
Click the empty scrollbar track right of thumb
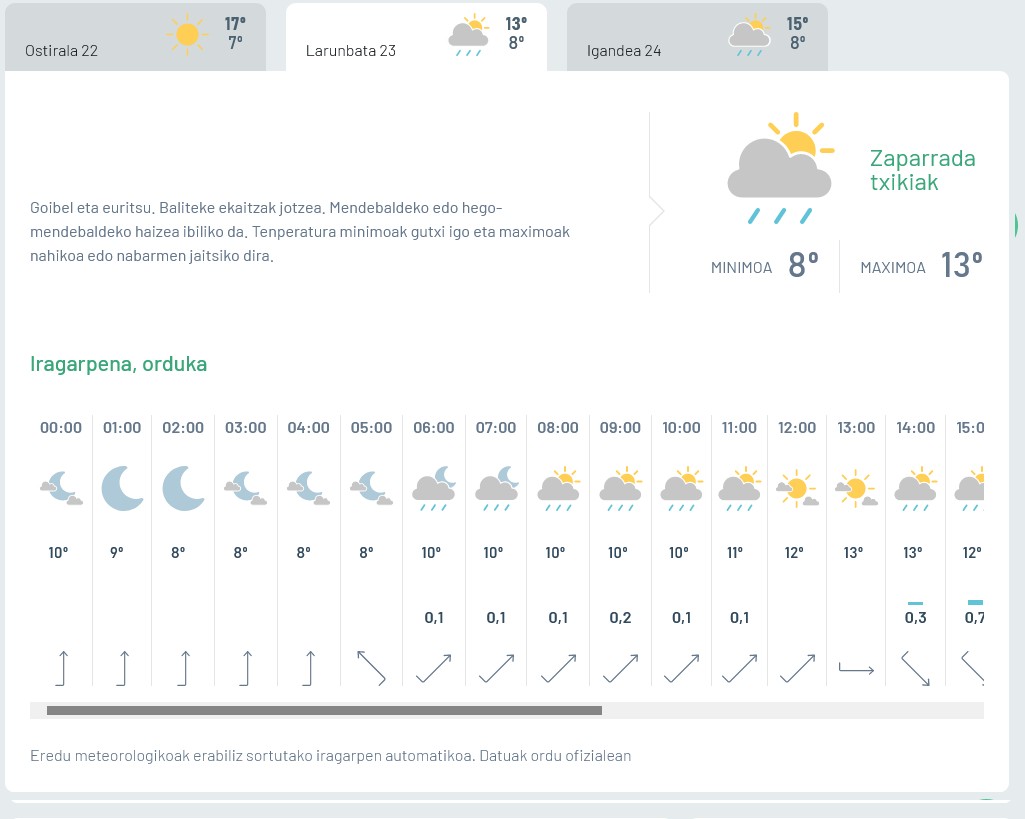point(792,710)
